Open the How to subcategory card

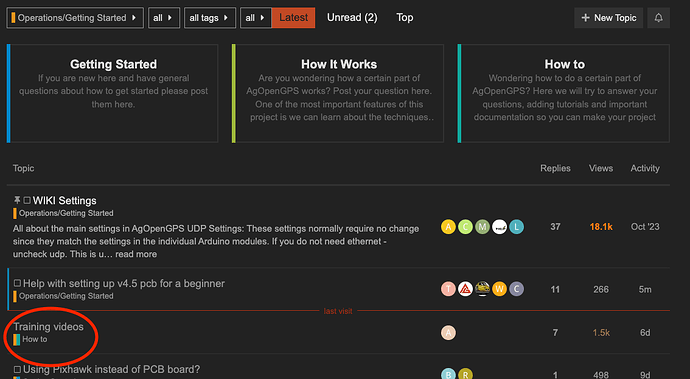coord(564,93)
